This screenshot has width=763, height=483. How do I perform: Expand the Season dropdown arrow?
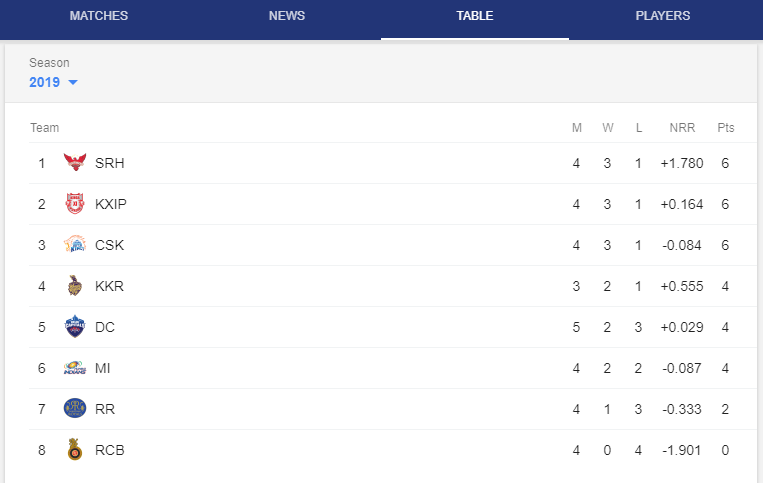click(x=73, y=82)
